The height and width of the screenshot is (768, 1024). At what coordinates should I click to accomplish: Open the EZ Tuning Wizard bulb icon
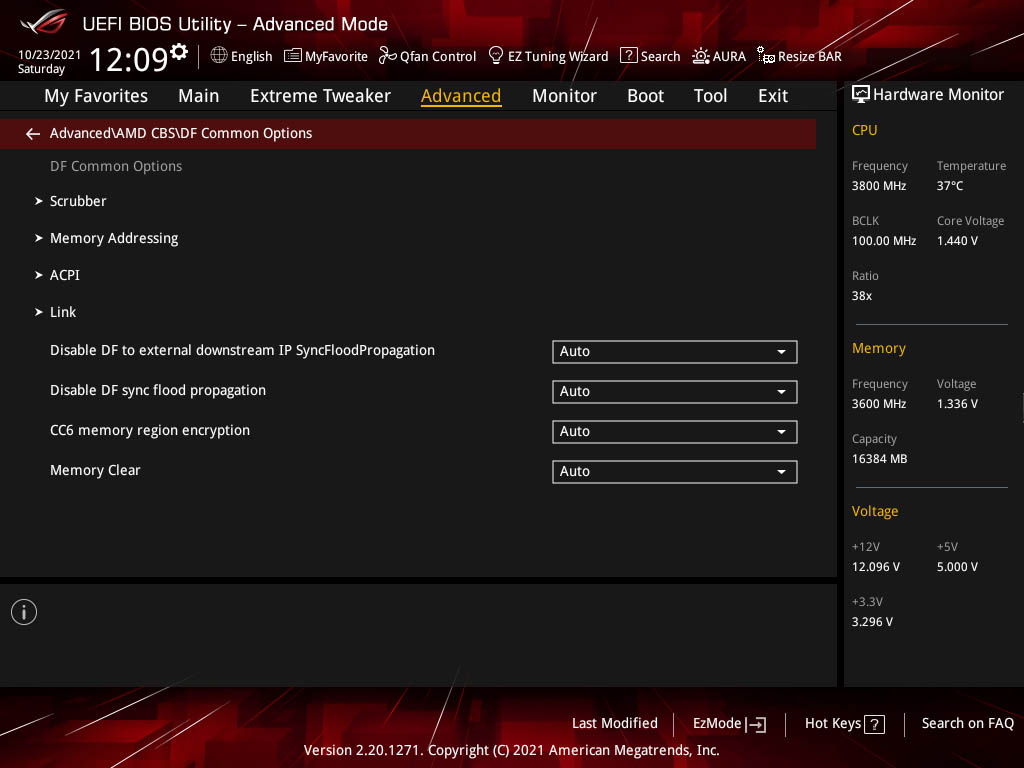click(x=496, y=55)
